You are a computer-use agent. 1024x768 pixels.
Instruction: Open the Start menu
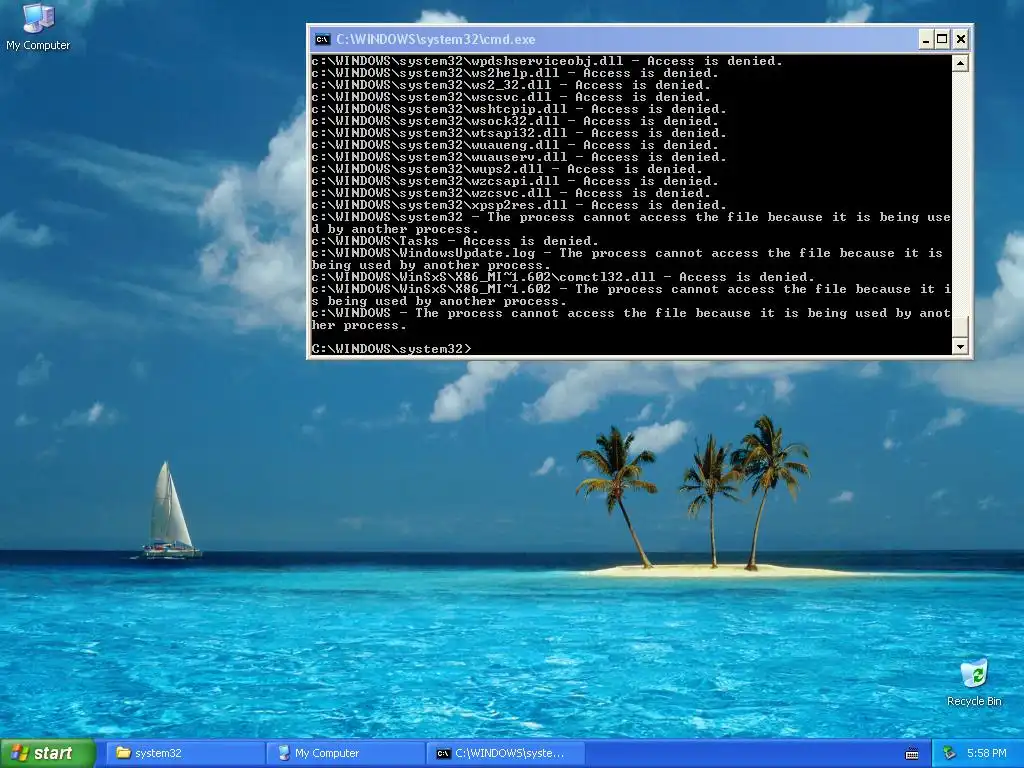point(48,753)
